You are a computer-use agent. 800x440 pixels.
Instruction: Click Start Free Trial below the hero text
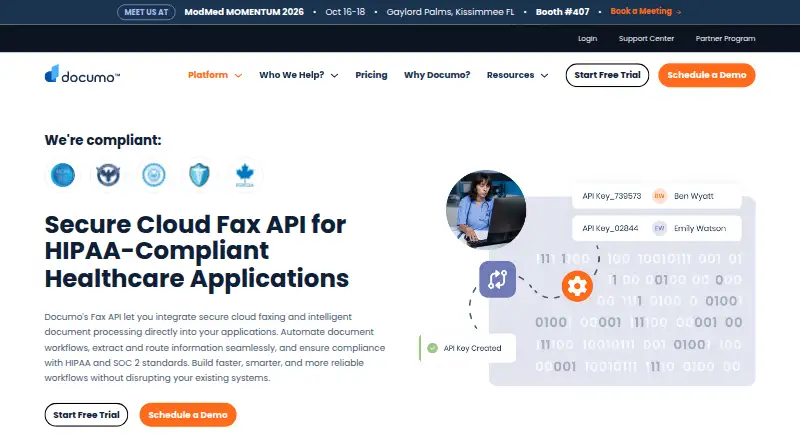[x=86, y=414]
